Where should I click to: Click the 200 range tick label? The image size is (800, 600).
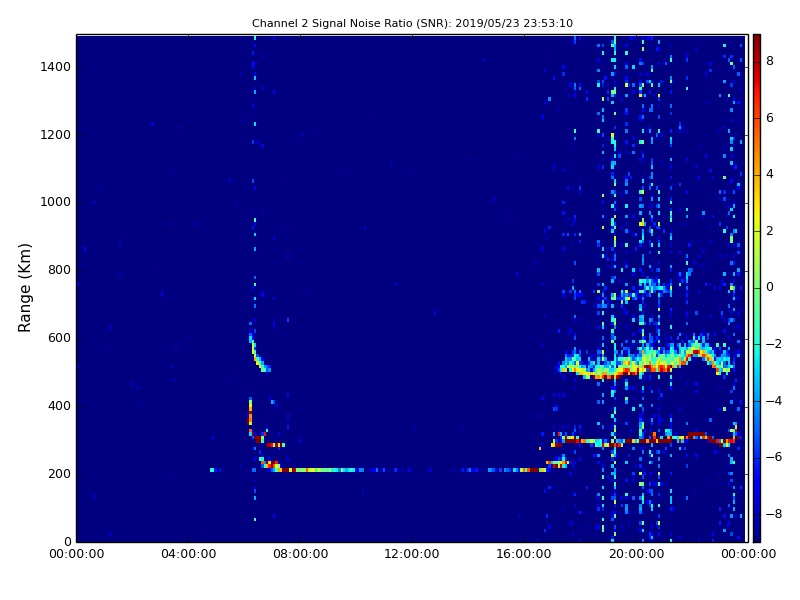pos(59,473)
